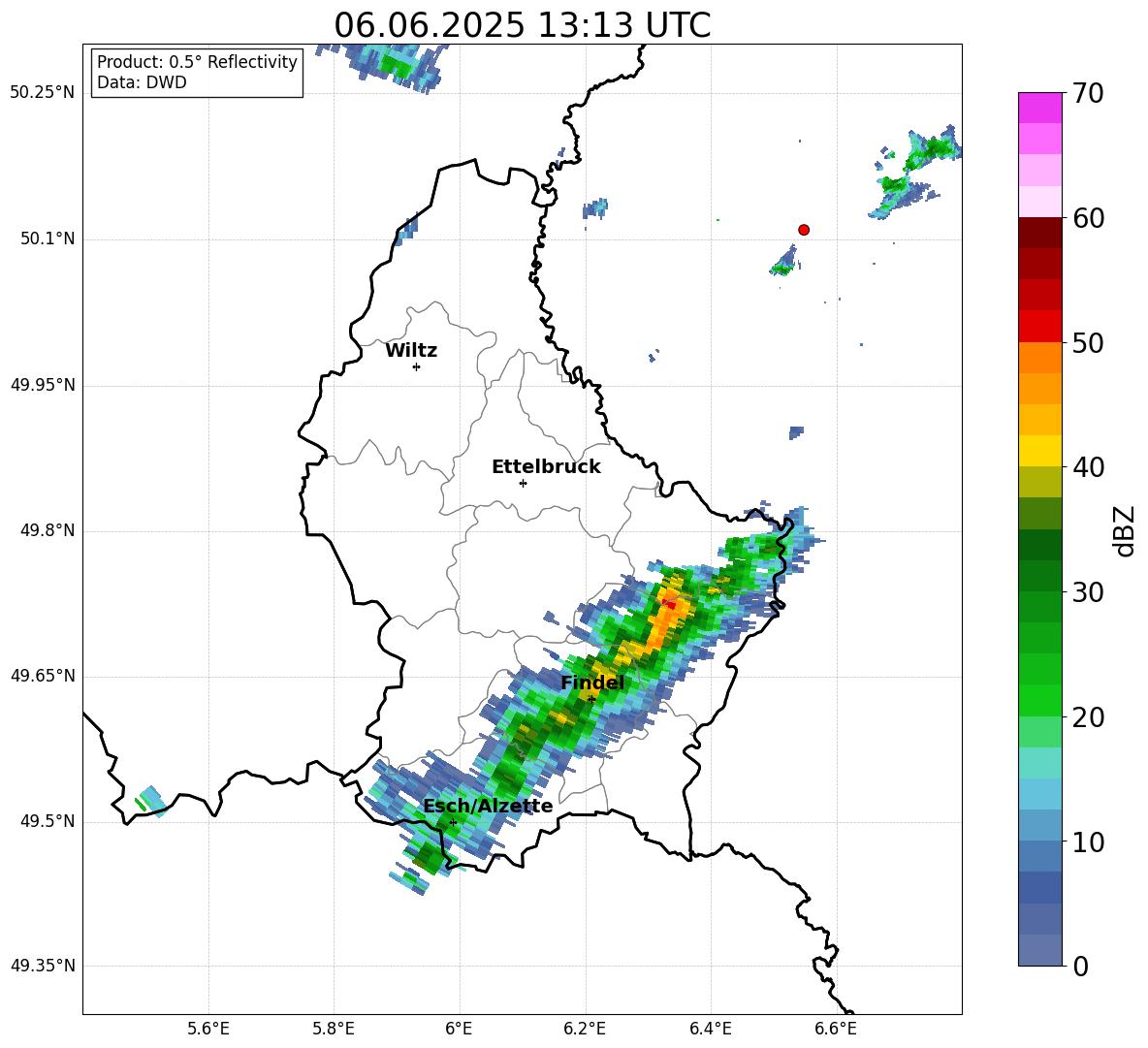Click the 50.25°N latitude label
Screen dimensions: 1148x1048
[43, 93]
